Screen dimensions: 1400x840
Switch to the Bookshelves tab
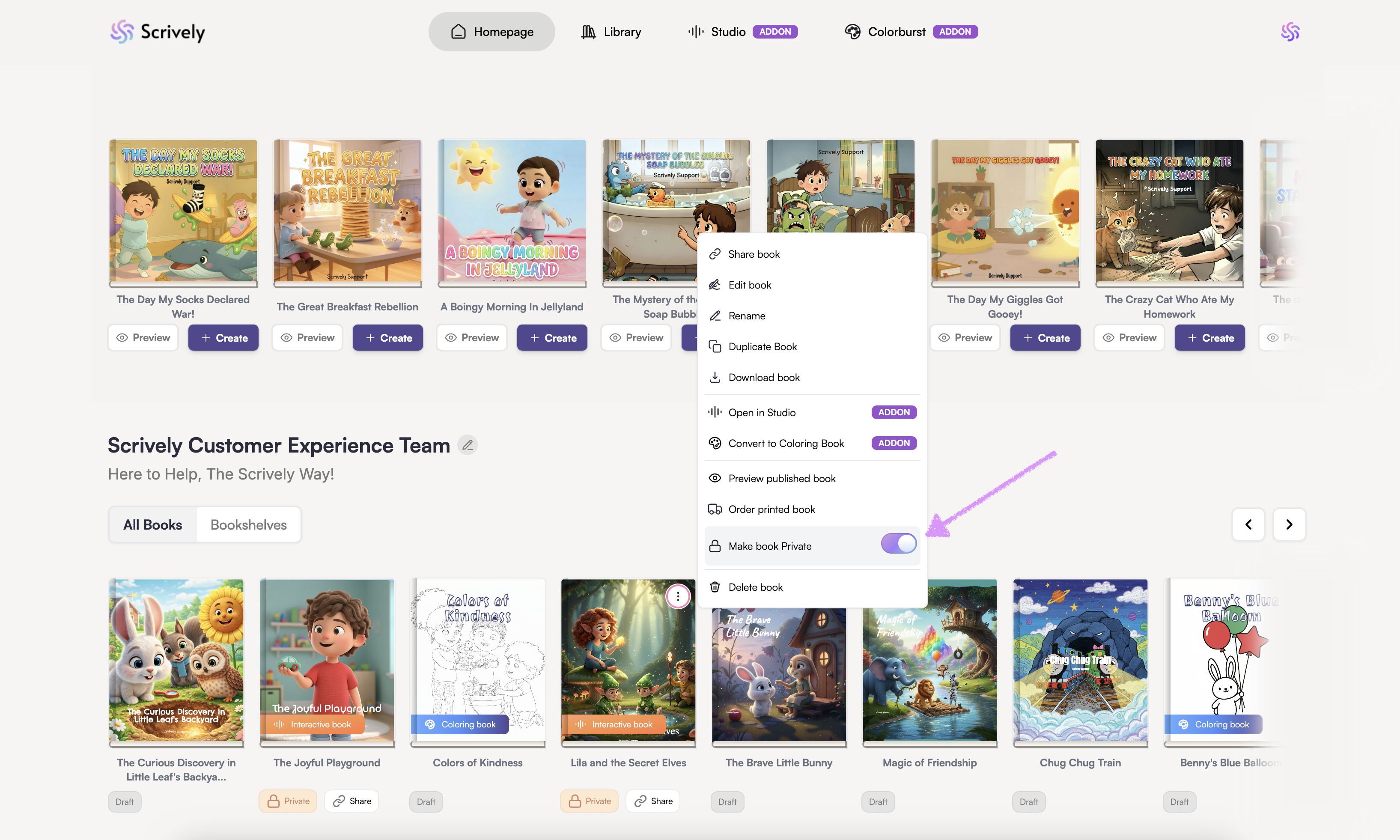click(x=248, y=525)
